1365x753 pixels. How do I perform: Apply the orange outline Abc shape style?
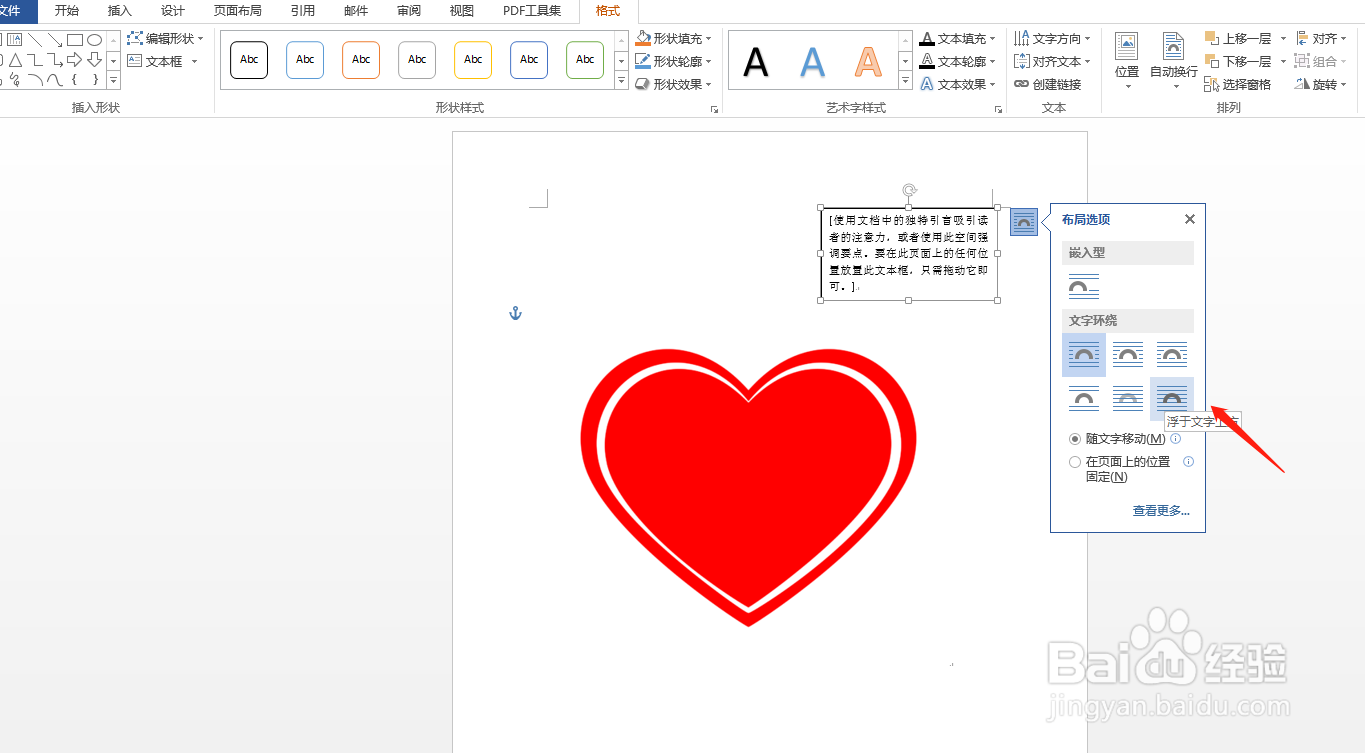[x=361, y=60]
